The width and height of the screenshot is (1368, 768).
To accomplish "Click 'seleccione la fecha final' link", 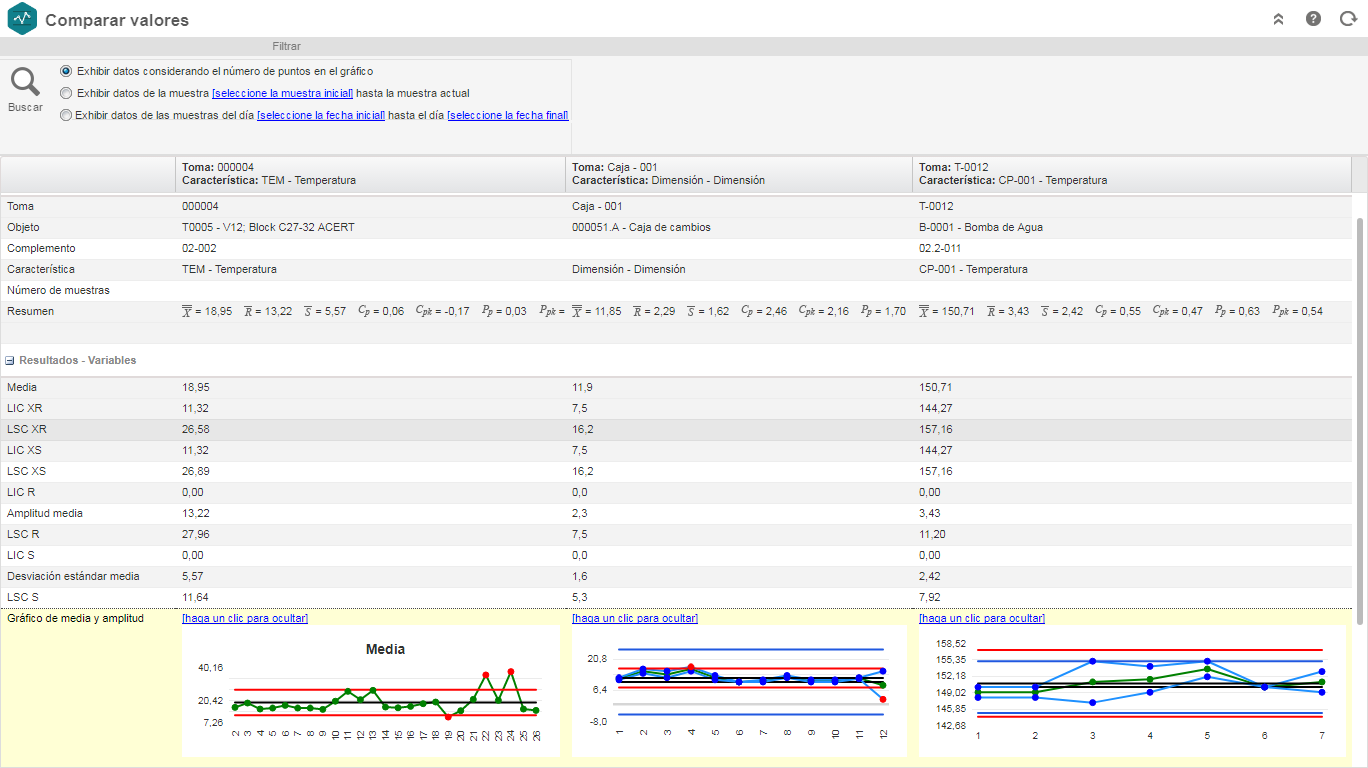I will click(508, 115).
